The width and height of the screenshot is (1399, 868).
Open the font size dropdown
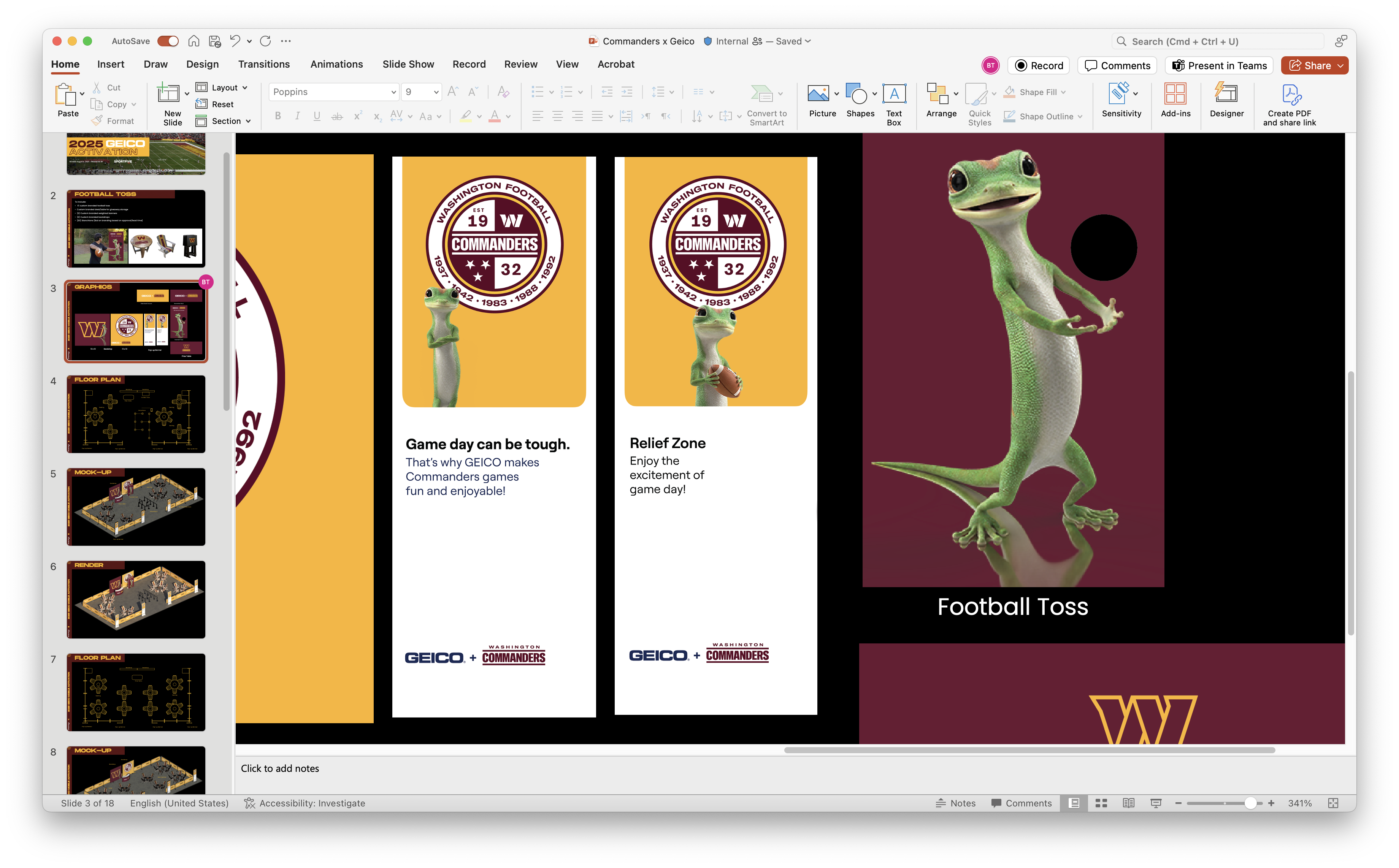[436, 92]
